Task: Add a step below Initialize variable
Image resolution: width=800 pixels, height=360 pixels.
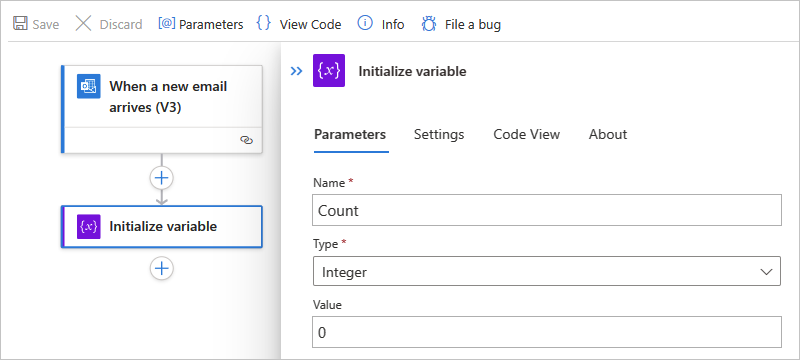Action: coord(162,268)
